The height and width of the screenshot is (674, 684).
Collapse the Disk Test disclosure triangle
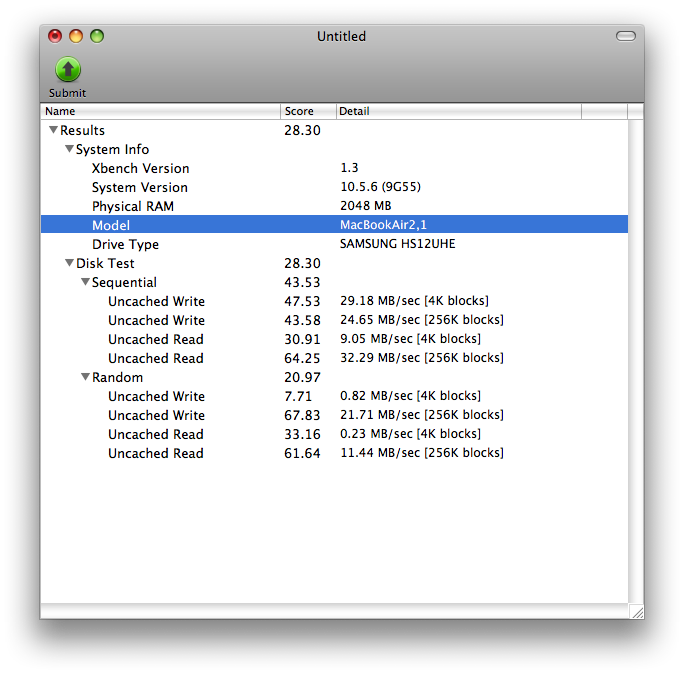(x=69, y=263)
